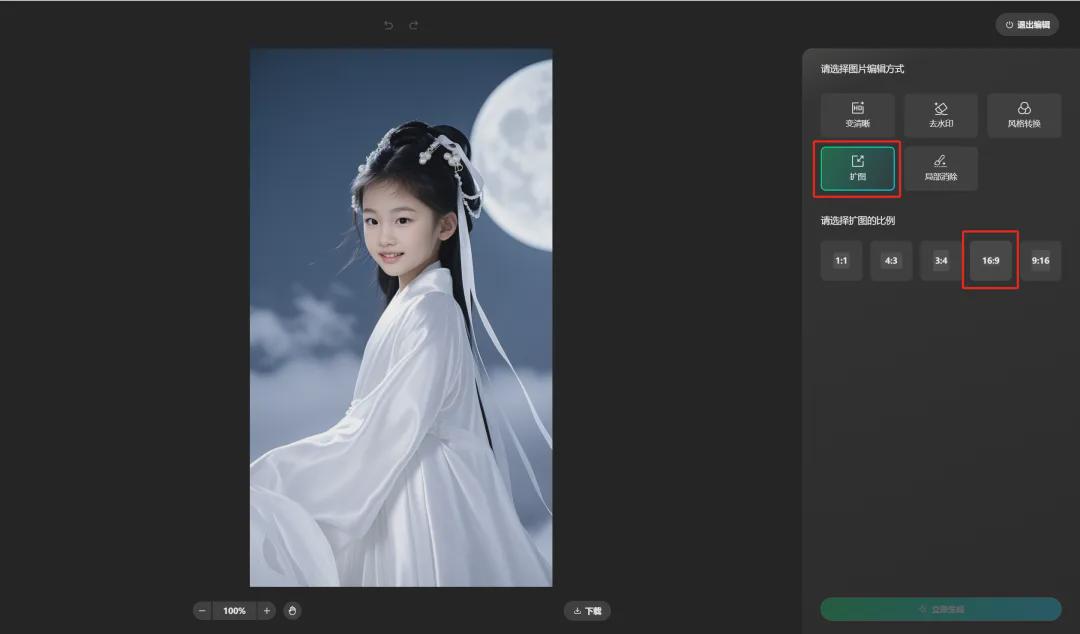Click 退出编辑 to exit editing
The width and height of the screenshot is (1080, 634).
pyautogui.click(x=1027, y=24)
